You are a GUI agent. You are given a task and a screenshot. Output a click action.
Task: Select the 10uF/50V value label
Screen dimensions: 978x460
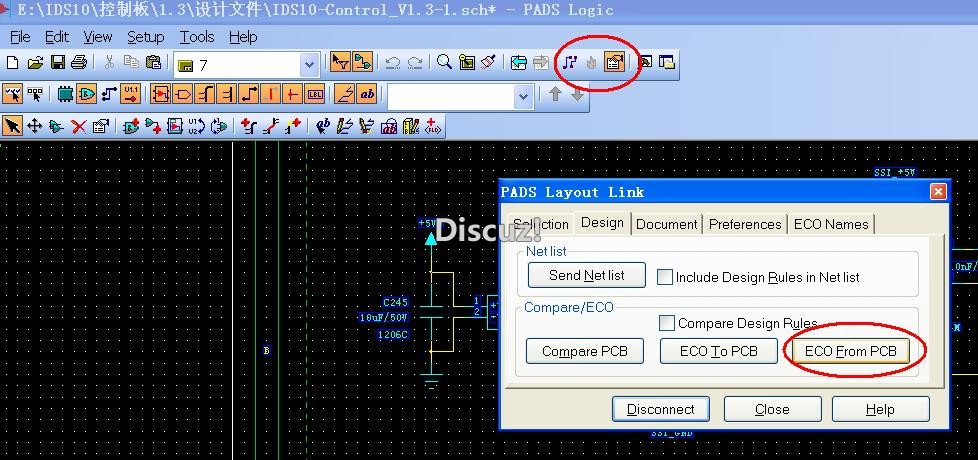click(x=383, y=318)
